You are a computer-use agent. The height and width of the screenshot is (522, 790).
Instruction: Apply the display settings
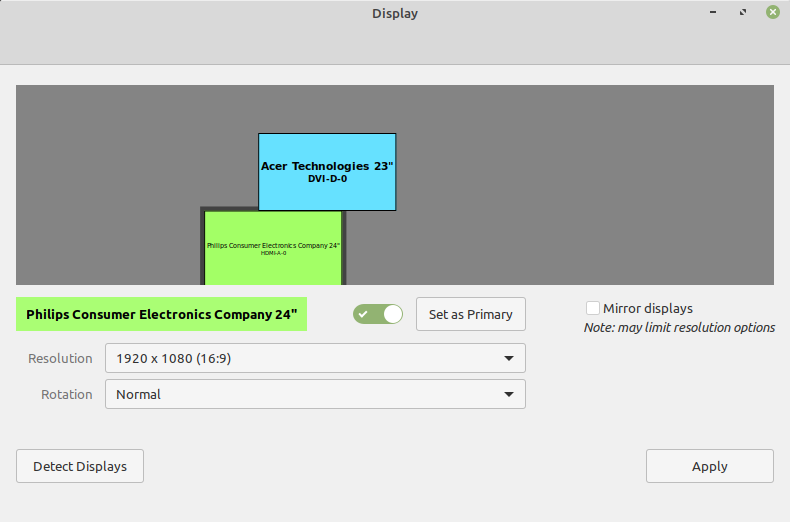coord(709,466)
